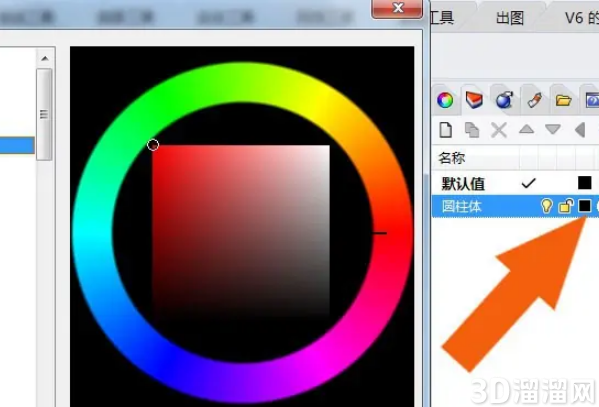Select the 圆柱体 layer row
This screenshot has height=407, width=599.
point(515,206)
